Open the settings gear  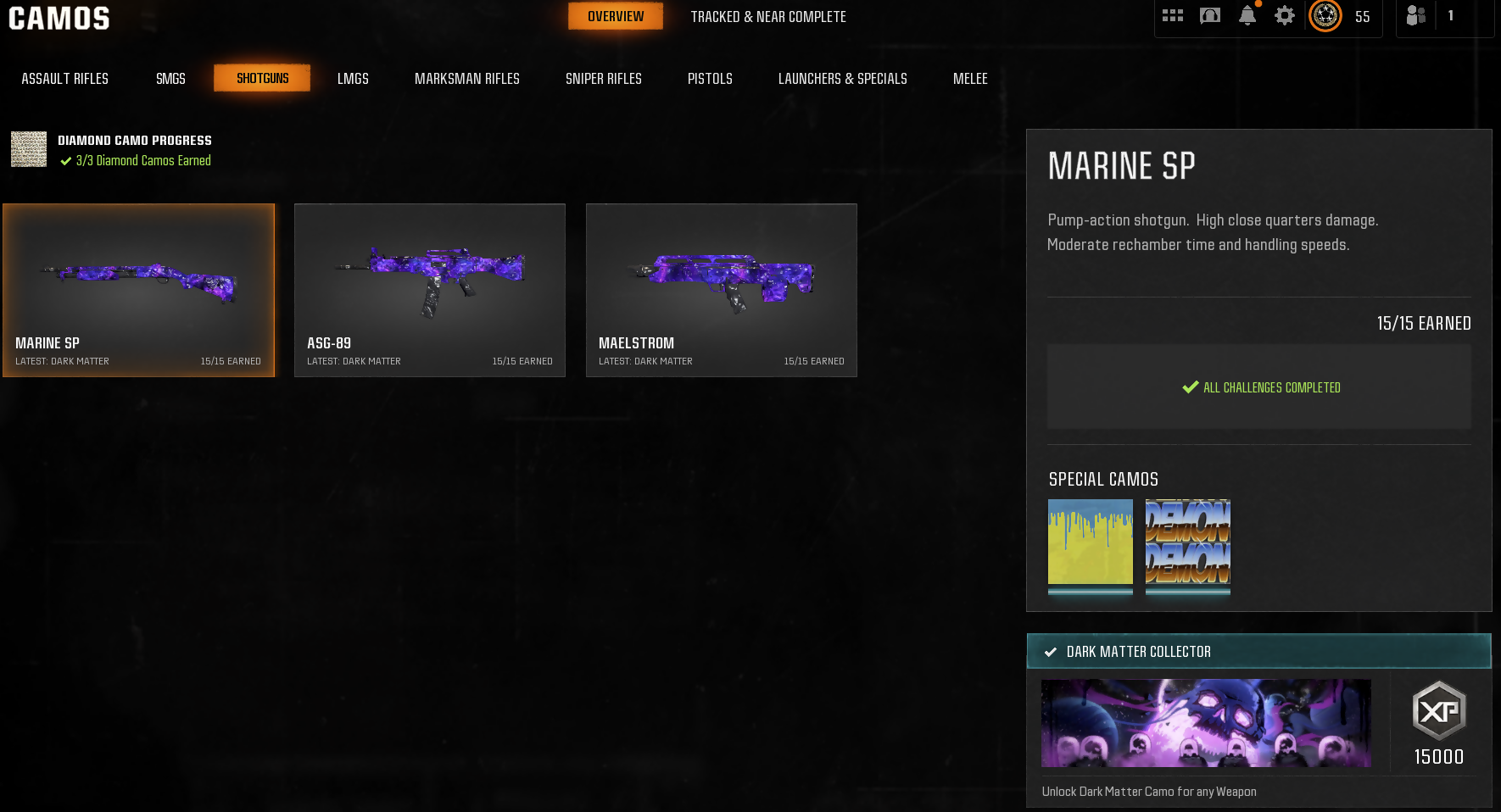click(1285, 16)
